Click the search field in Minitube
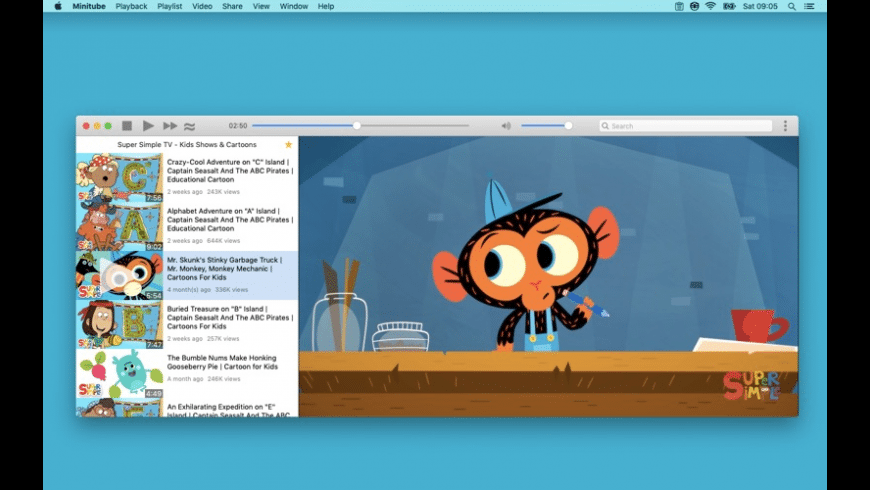 (x=685, y=126)
